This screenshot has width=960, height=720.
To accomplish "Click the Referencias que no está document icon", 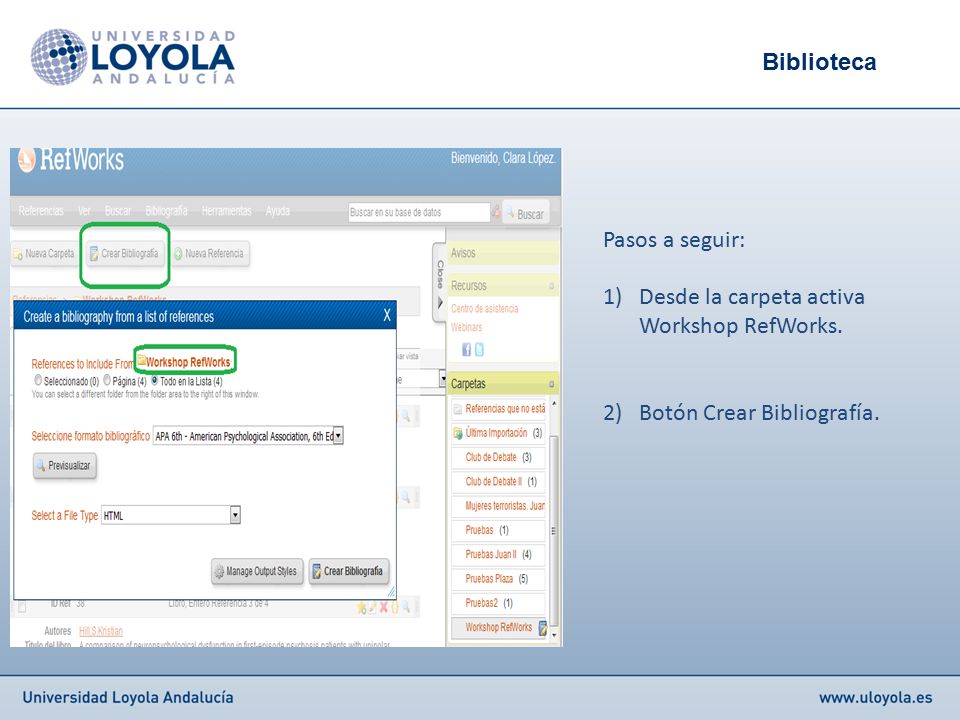I will 457,409.
